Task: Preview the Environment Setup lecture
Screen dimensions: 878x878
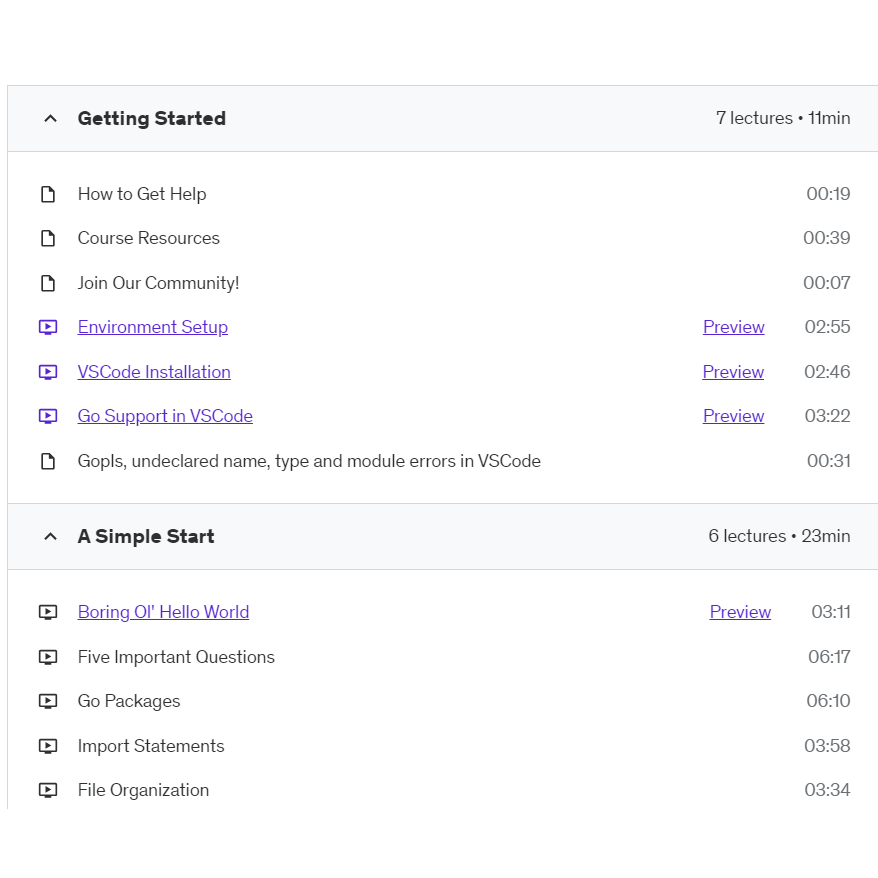Action: pos(733,327)
